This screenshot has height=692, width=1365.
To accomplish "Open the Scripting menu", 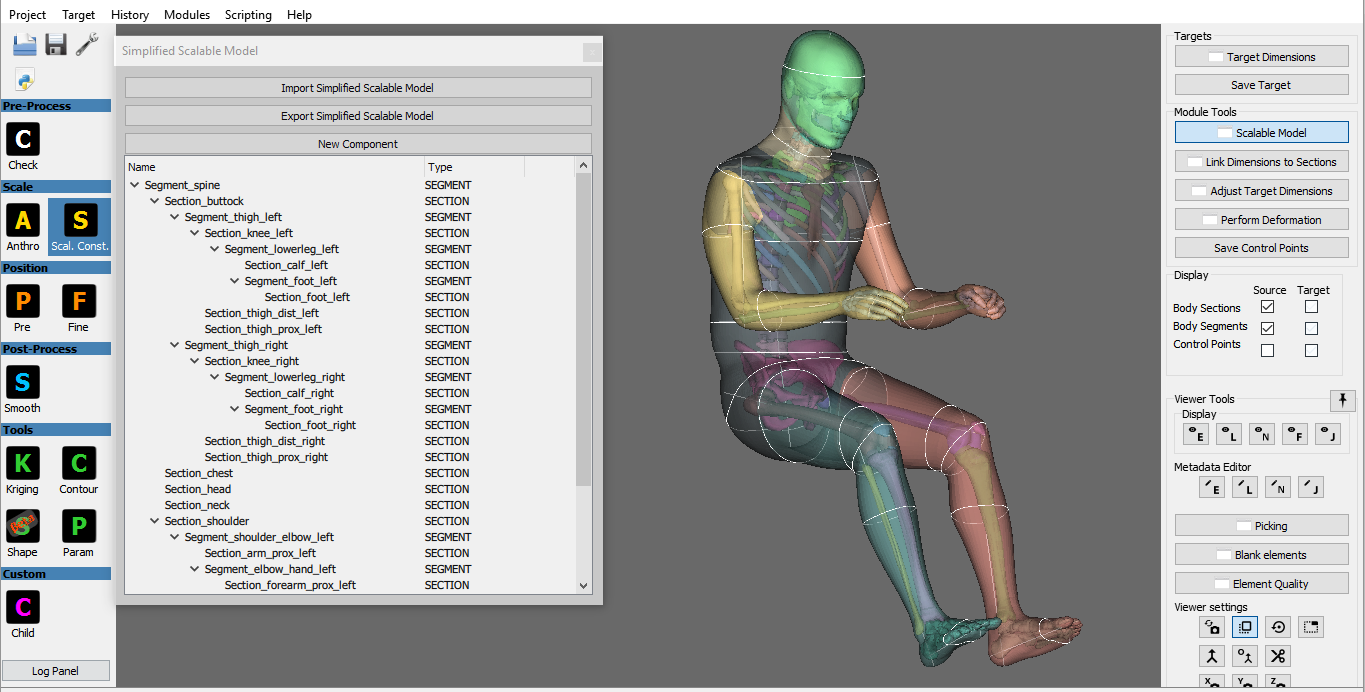I will click(x=248, y=14).
